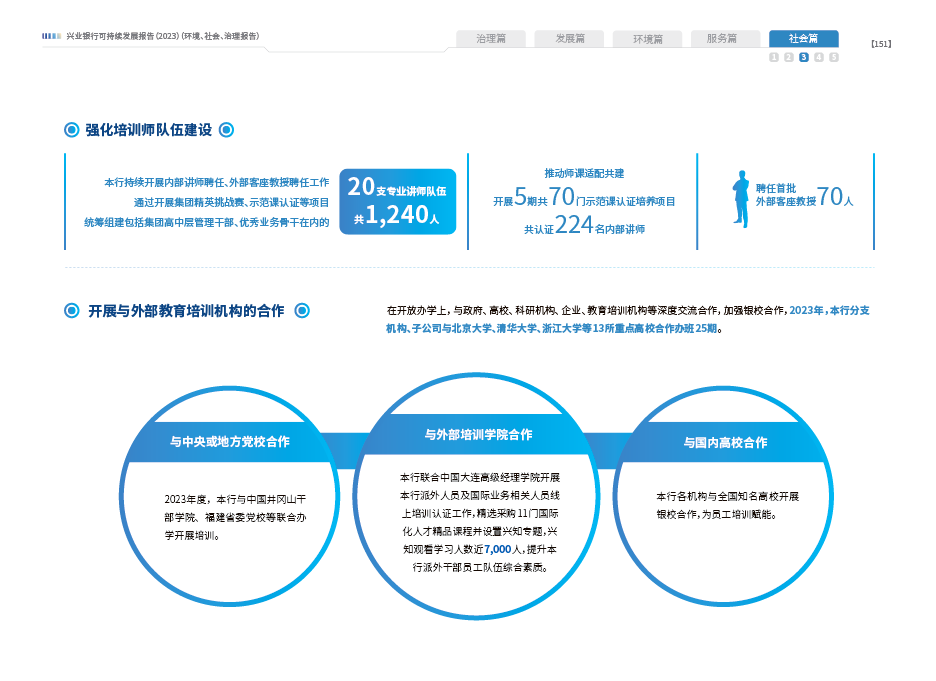The height and width of the screenshot is (681, 936).
Task: Click the 与国内高校合作 banner
Action: (x=725, y=441)
